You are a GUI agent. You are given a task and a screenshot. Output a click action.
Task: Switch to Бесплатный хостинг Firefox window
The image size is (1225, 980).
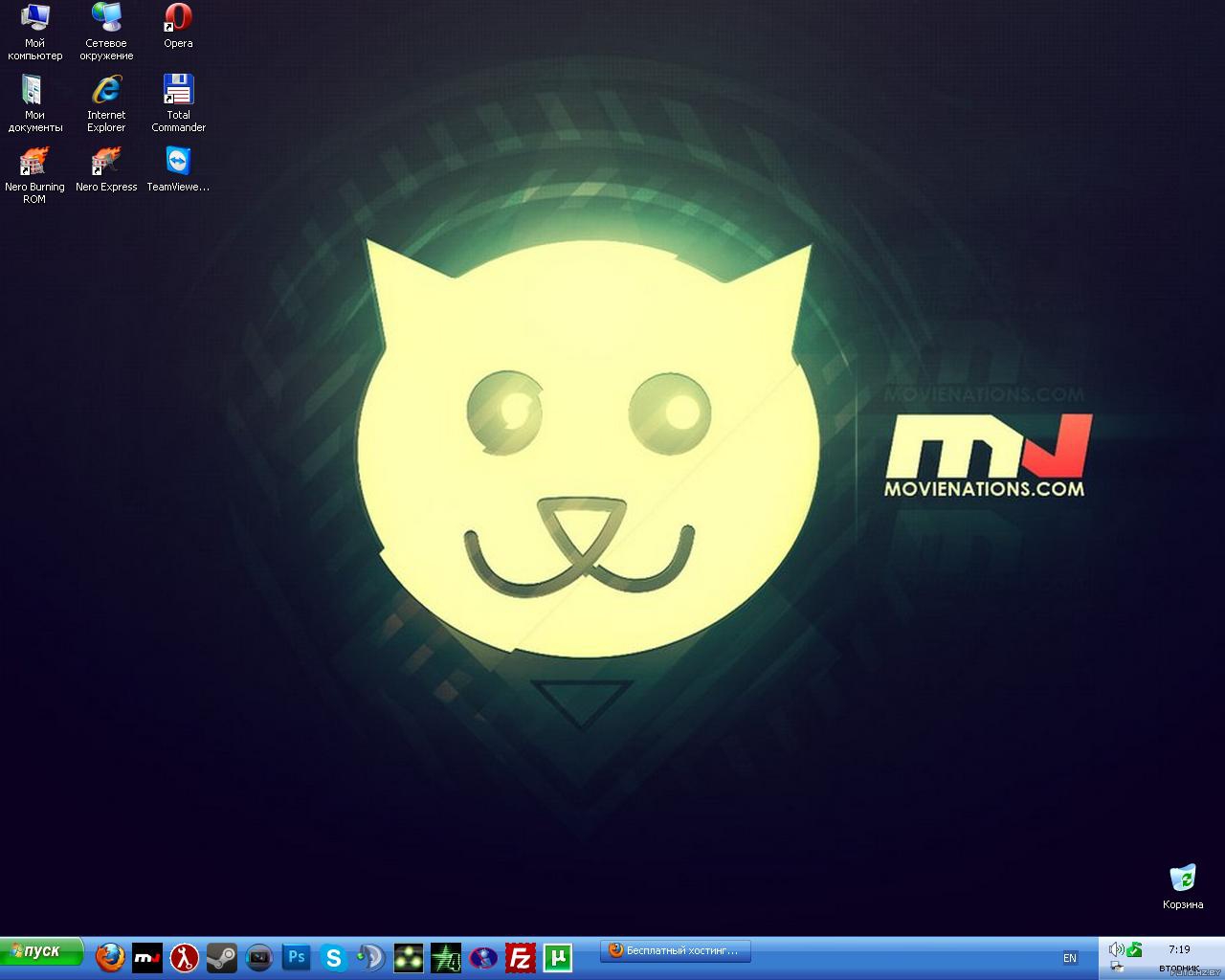676,950
